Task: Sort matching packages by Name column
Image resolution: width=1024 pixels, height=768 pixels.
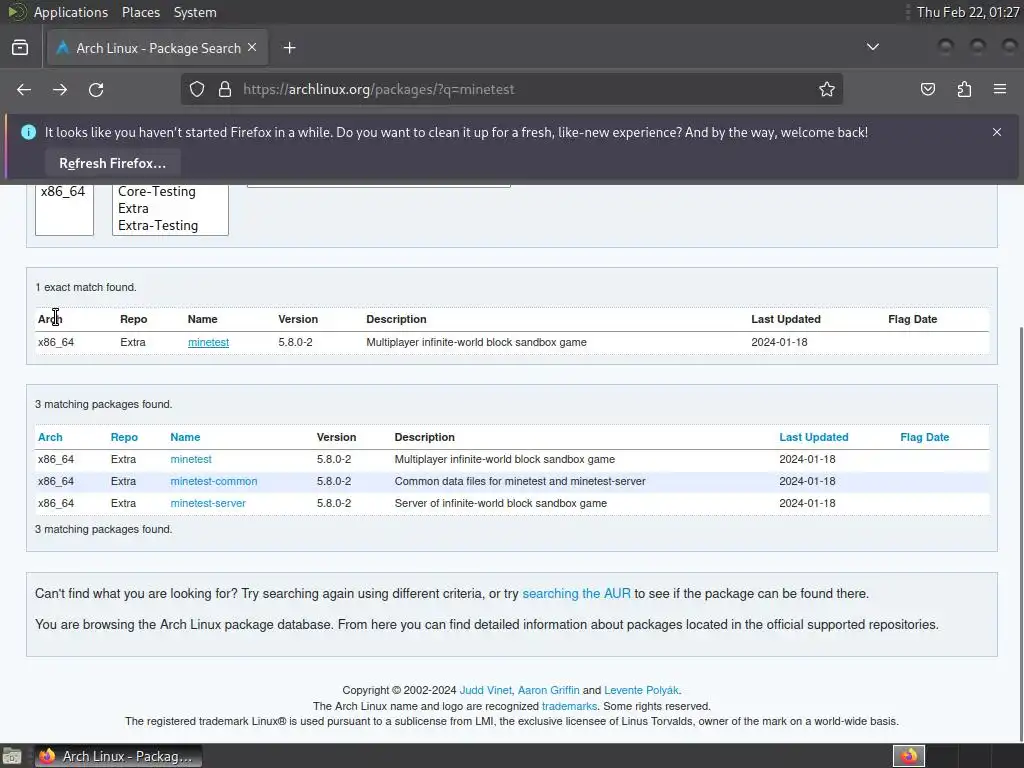Action: click(185, 437)
